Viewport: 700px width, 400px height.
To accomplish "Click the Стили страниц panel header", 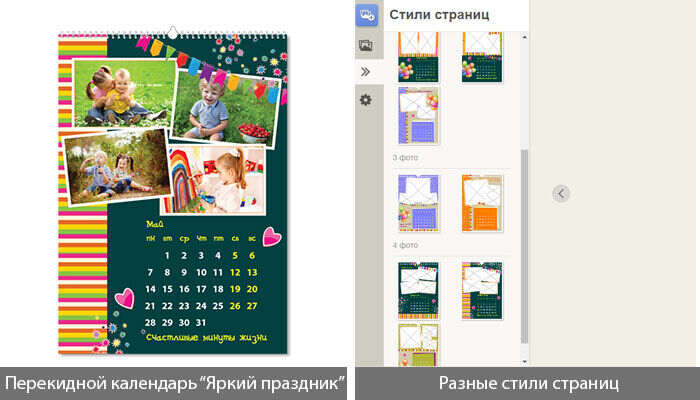I will coord(438,14).
